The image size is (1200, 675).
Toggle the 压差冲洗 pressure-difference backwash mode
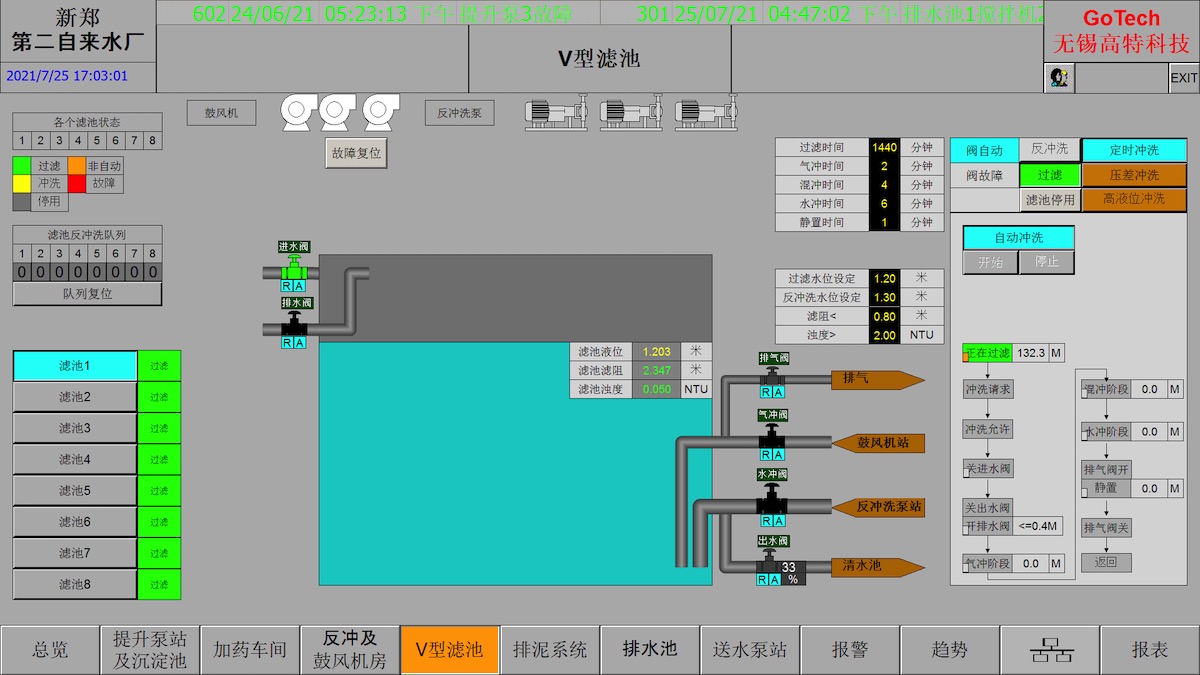[x=1134, y=175]
